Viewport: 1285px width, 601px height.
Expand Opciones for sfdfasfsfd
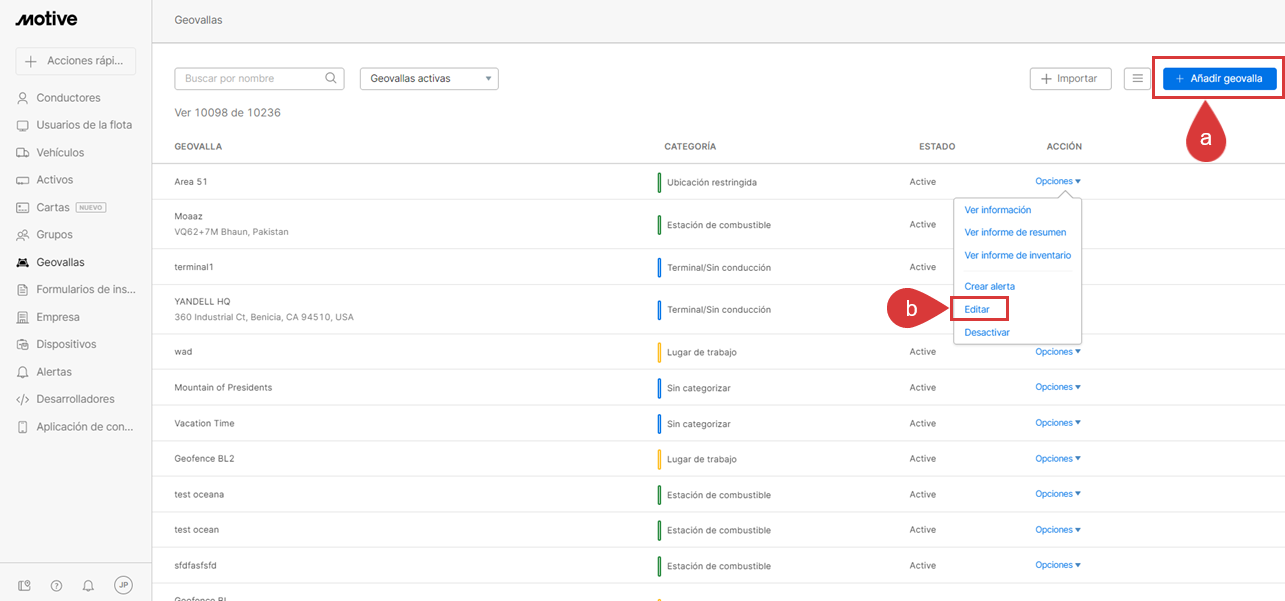pos(1058,565)
